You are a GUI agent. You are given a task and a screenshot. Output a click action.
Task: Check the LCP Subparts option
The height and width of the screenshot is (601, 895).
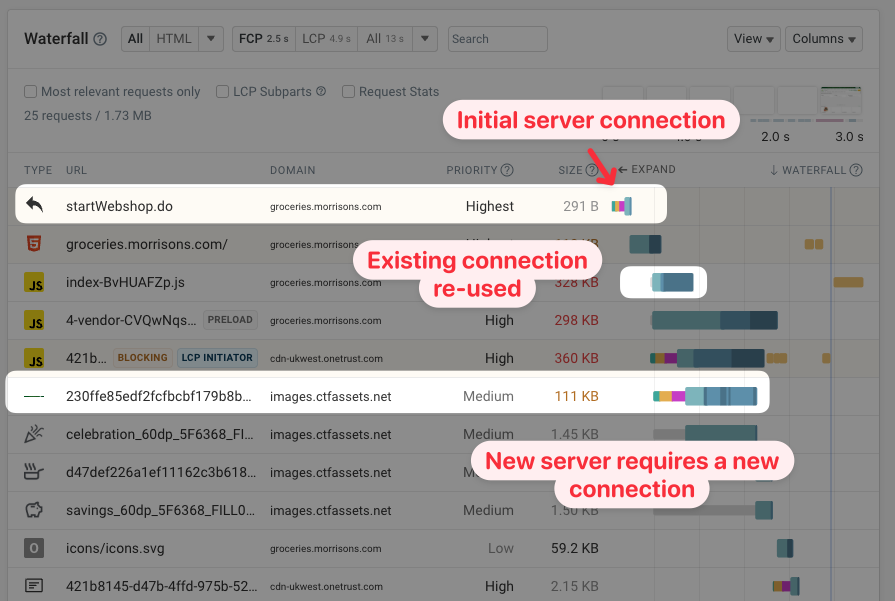221,91
